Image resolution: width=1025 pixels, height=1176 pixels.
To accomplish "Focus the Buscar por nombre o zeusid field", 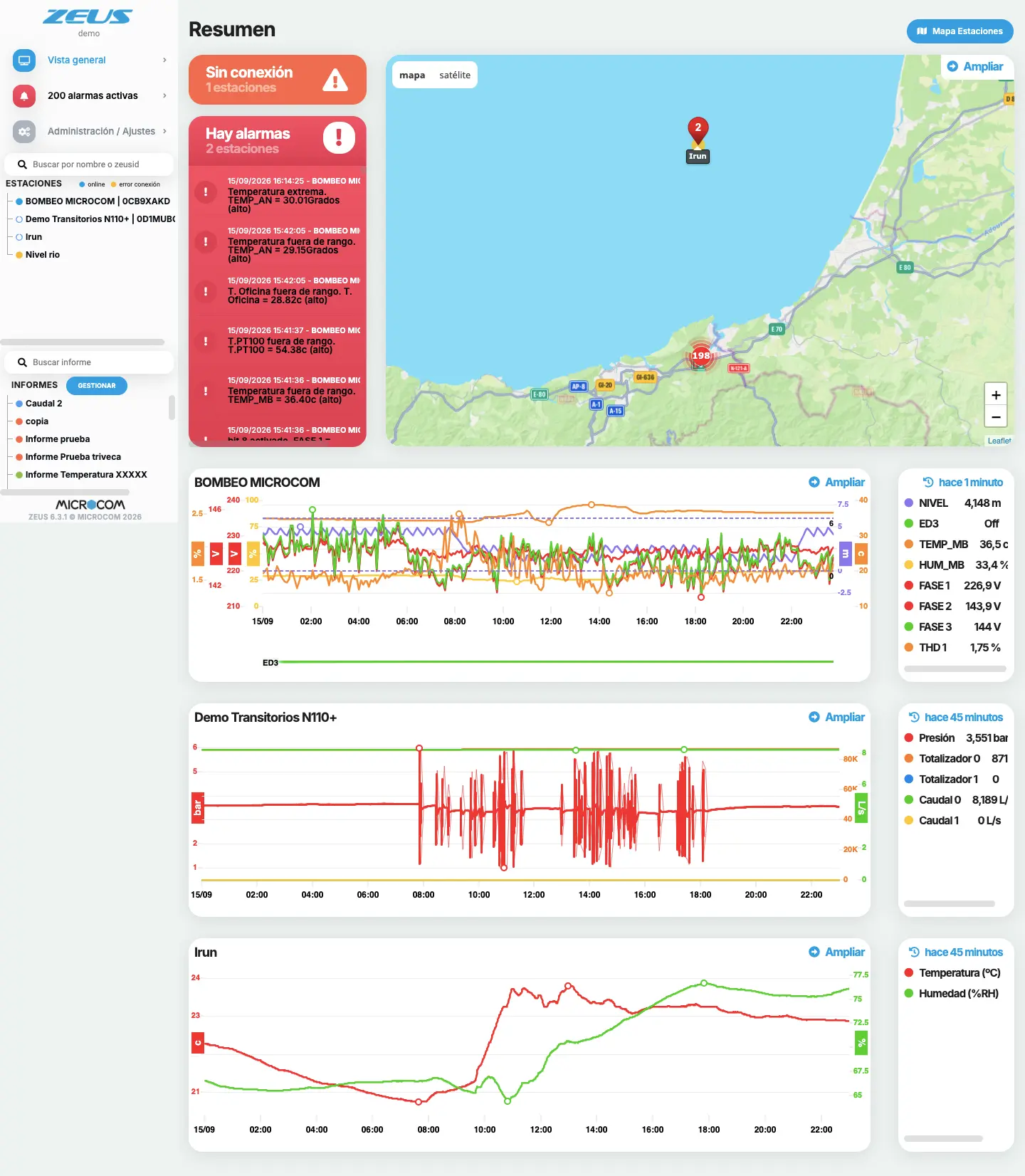I will (89, 164).
